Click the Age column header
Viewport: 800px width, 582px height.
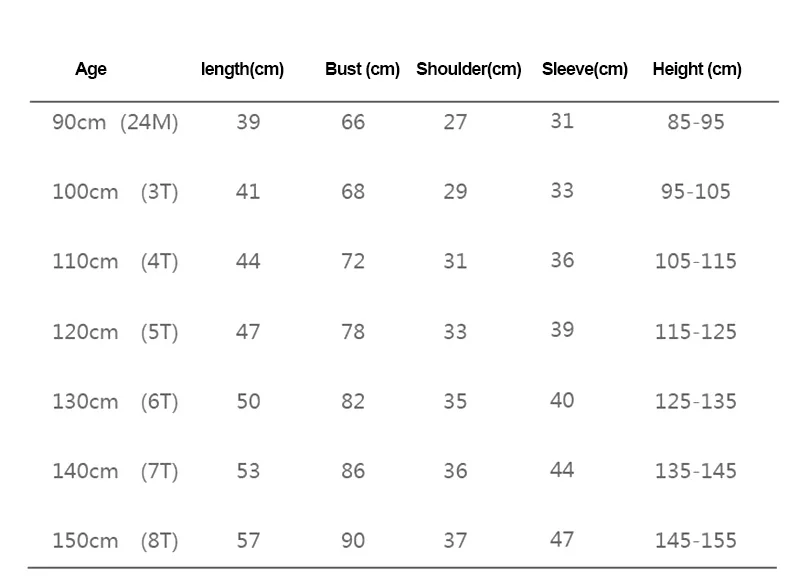[x=90, y=70]
